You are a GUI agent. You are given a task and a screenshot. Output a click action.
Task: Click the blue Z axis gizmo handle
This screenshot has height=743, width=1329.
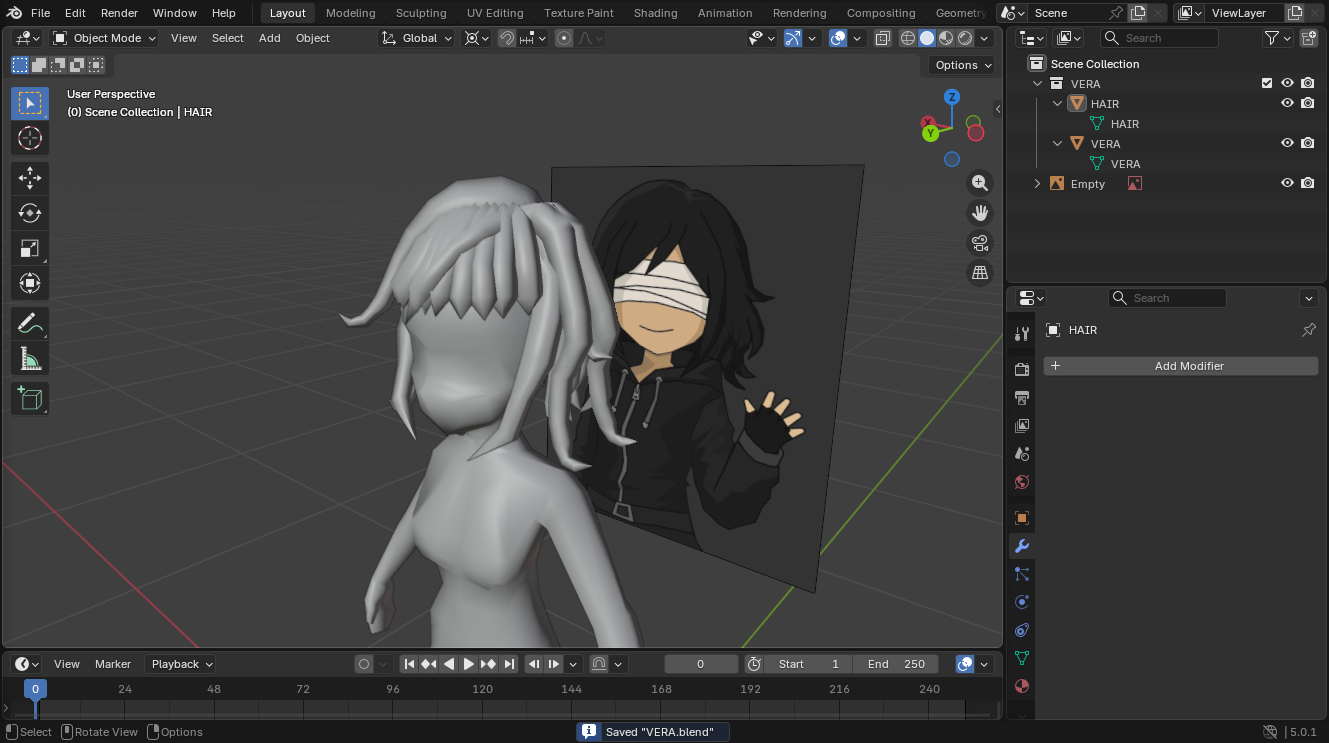pos(952,97)
